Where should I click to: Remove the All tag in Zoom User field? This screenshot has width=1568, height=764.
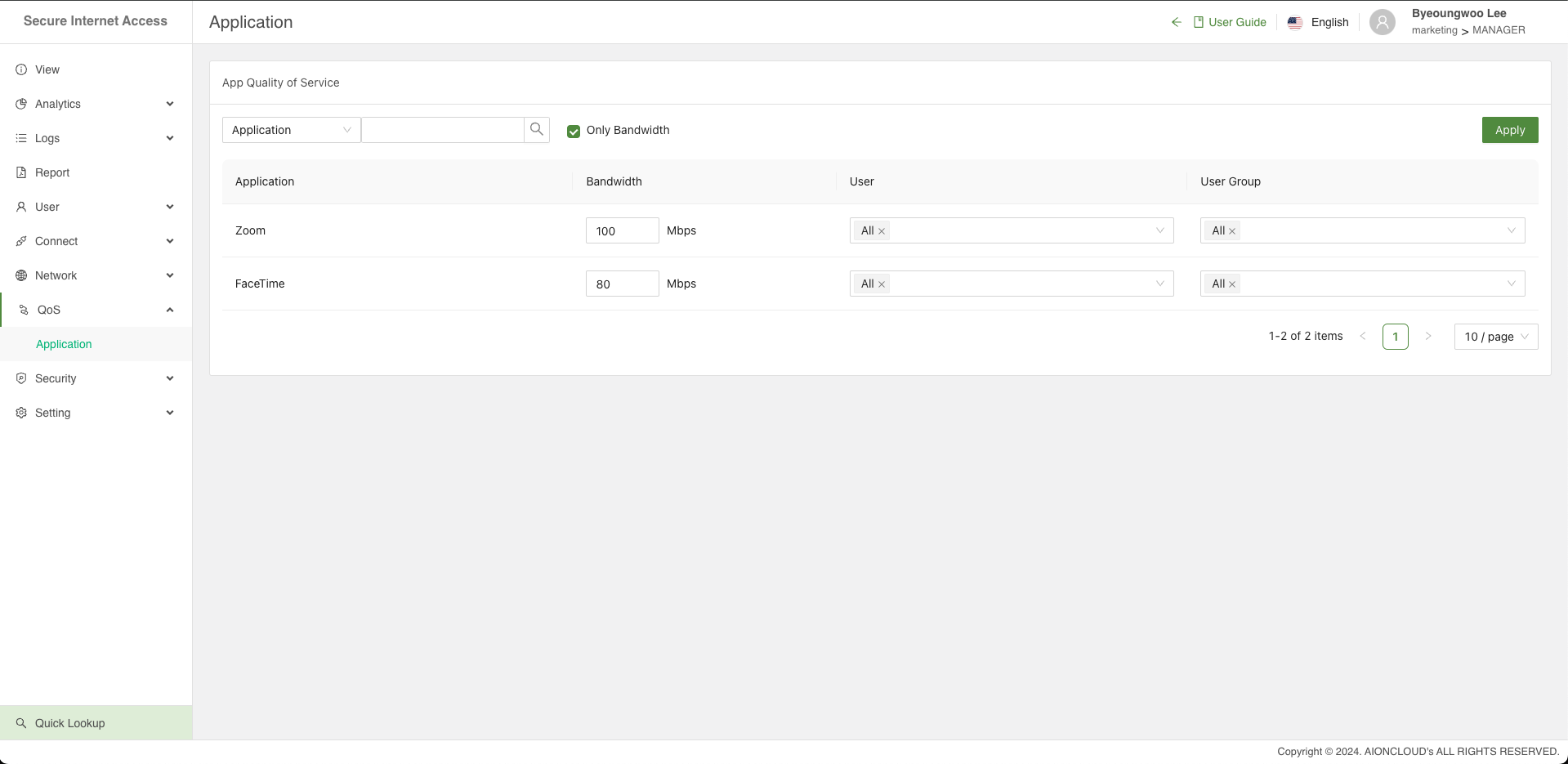point(882,231)
